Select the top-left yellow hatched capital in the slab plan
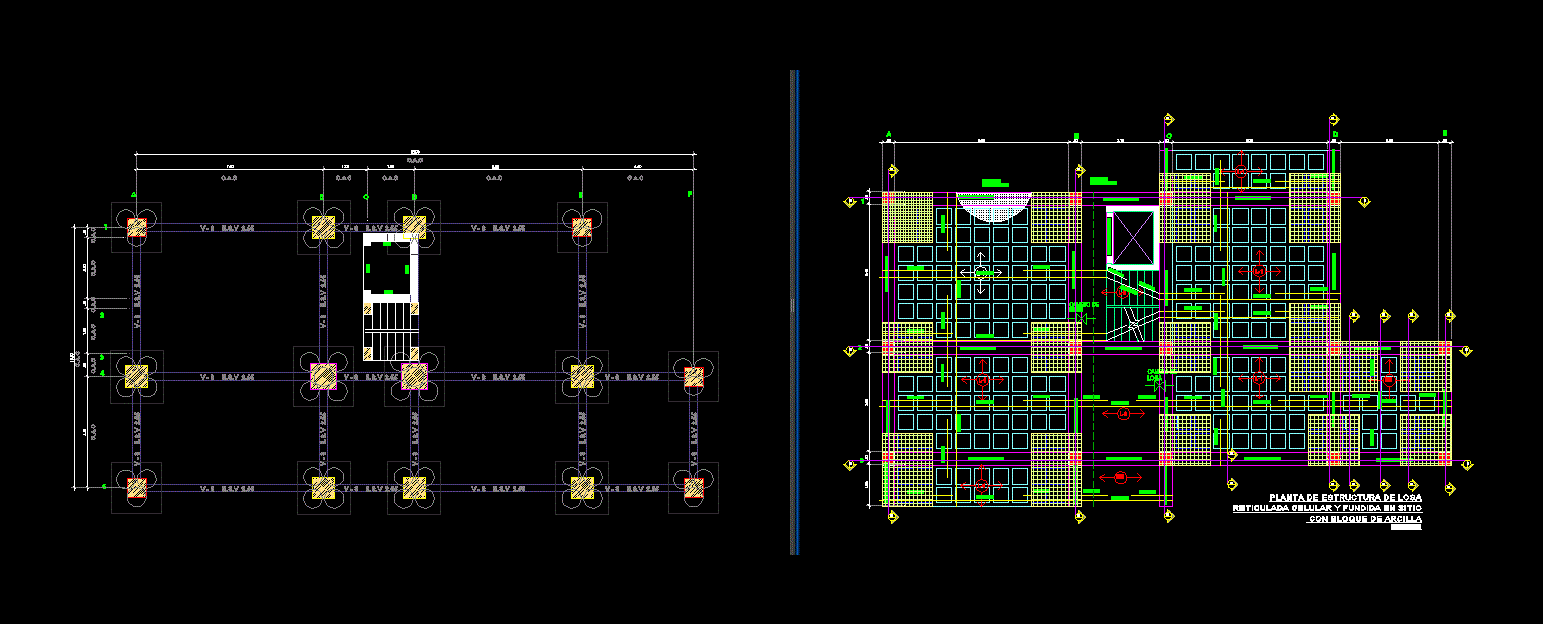 click(908, 217)
